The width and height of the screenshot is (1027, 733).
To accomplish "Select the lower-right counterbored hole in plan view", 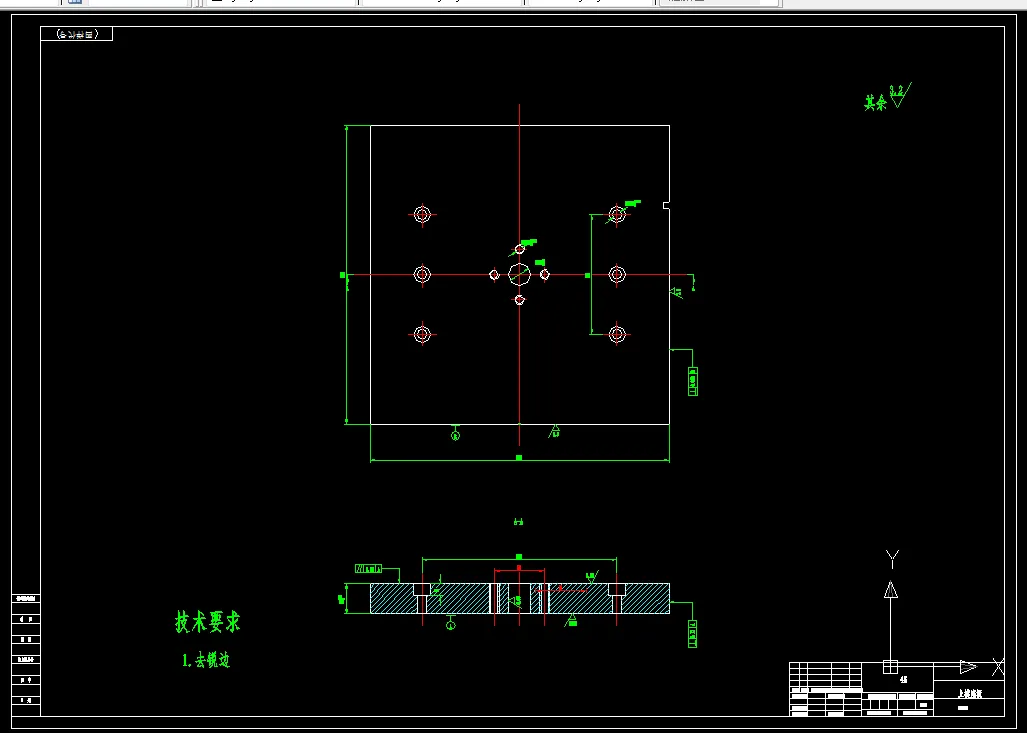I will [x=617, y=334].
